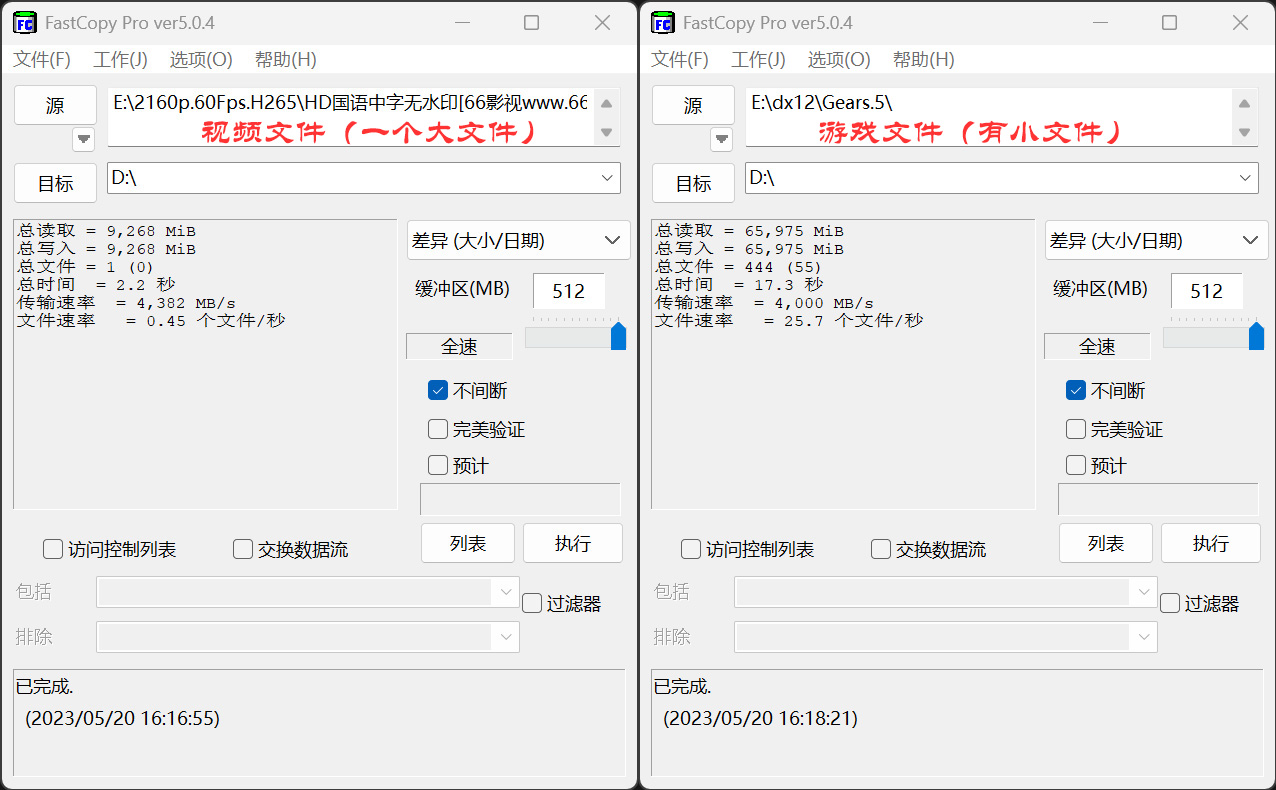Enable 完美验证 checkbox in left window
Viewport: 1276px width, 790px height.
[x=437, y=428]
